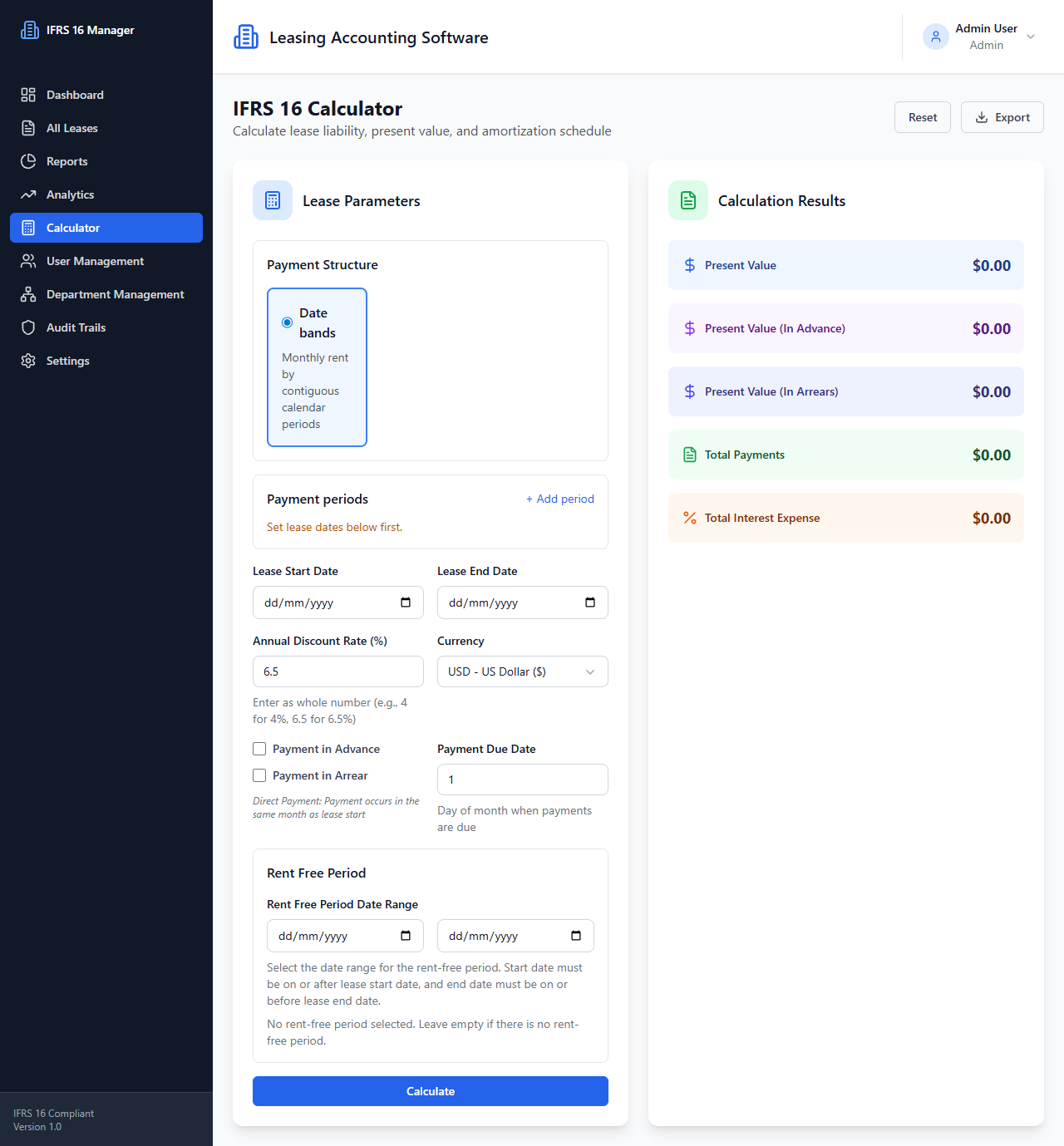Open the Currency dropdown showing USD
The image size is (1064, 1146).
tap(523, 671)
